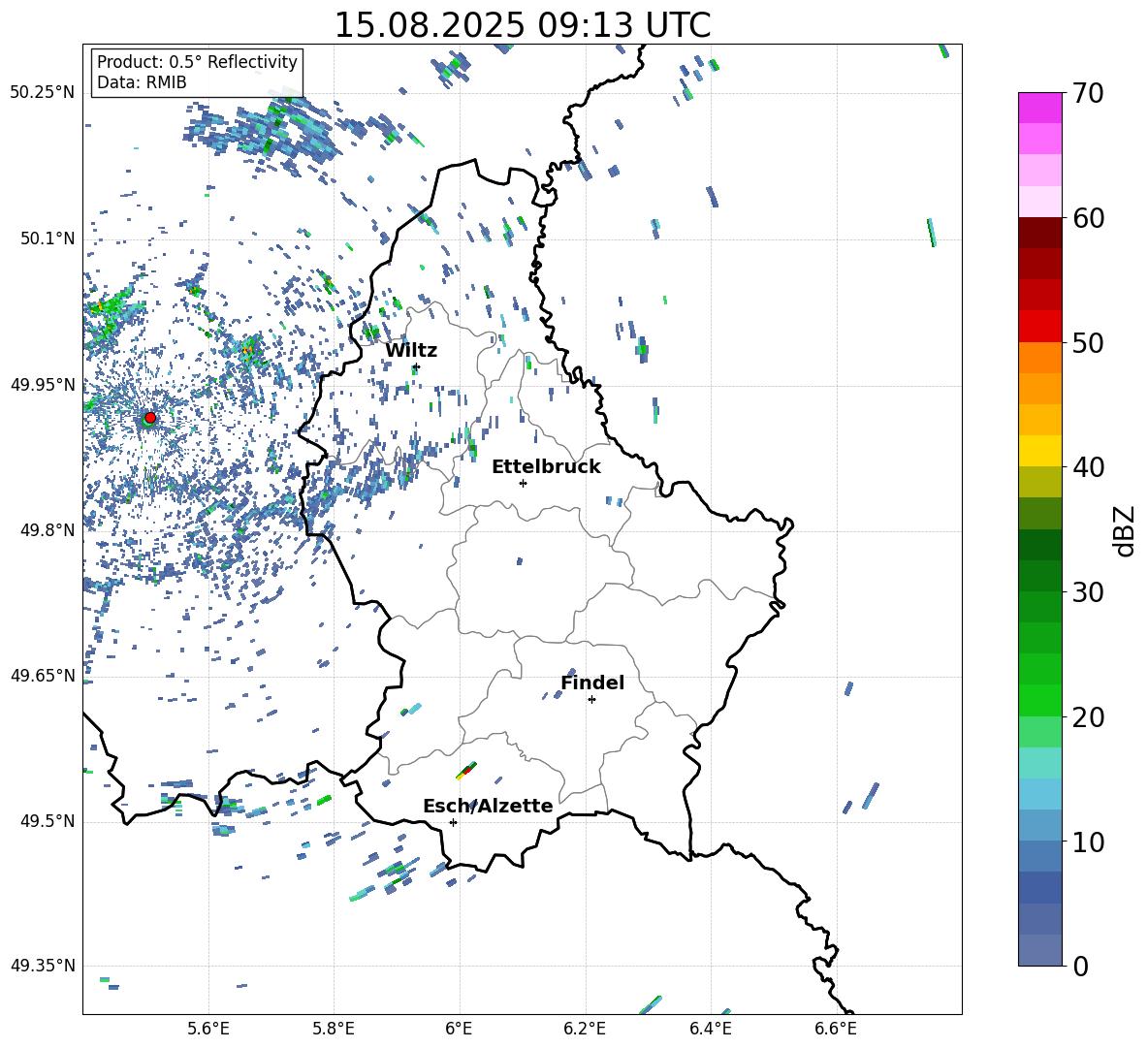Click the orange colorbar segment below 50
1148x1048 pixels.
pyautogui.click(x=1040, y=357)
